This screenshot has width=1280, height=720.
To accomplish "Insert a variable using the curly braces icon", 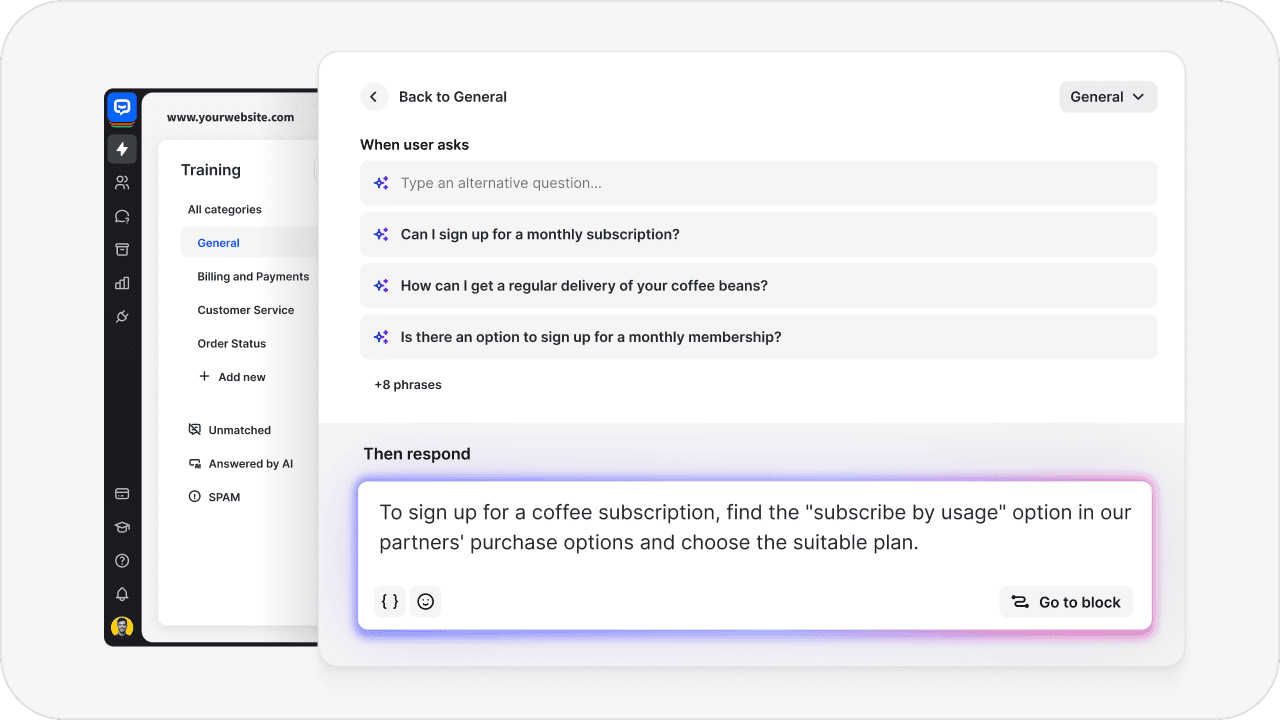I will coord(389,601).
